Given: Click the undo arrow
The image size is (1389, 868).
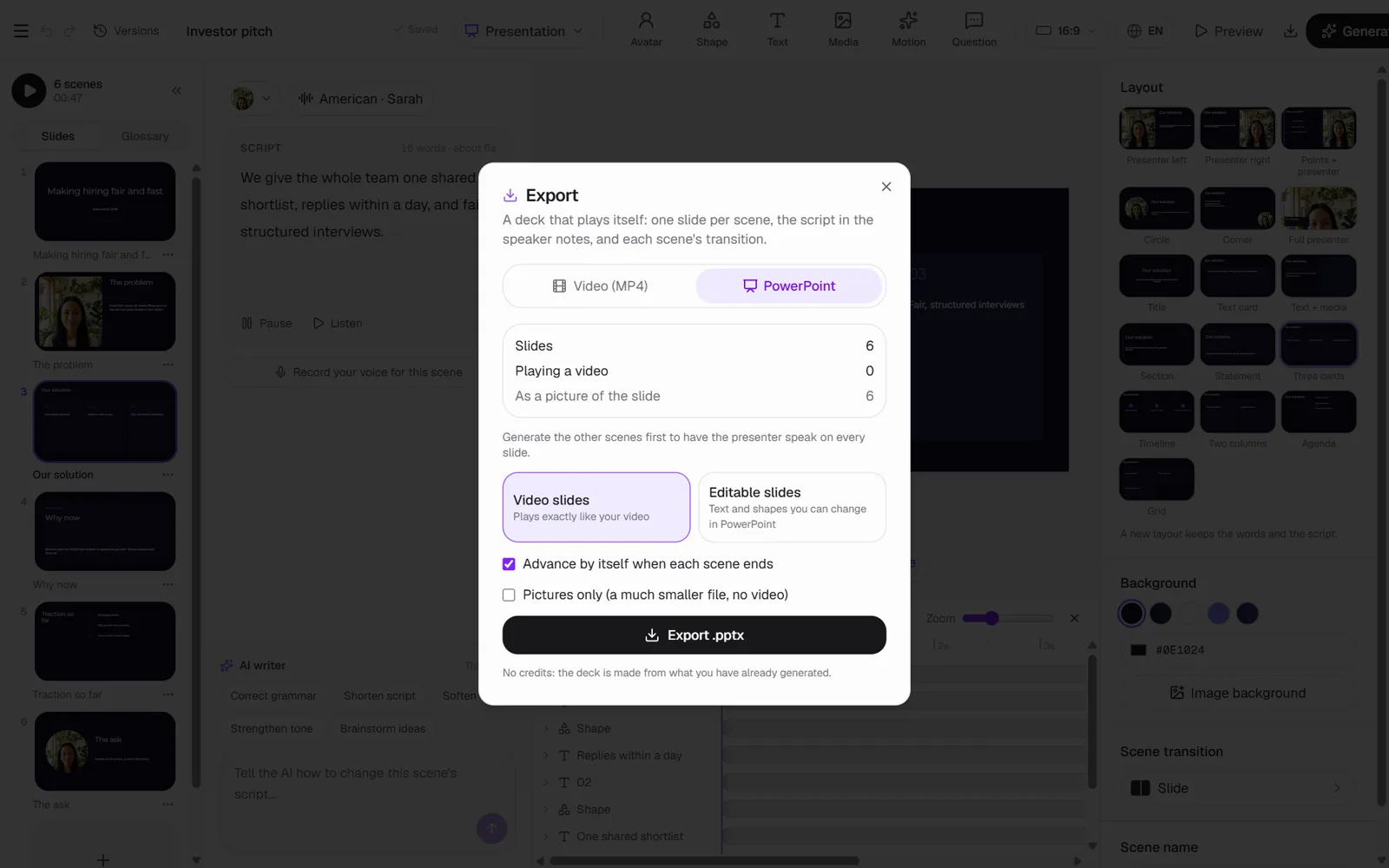Looking at the screenshot, I should click(47, 31).
